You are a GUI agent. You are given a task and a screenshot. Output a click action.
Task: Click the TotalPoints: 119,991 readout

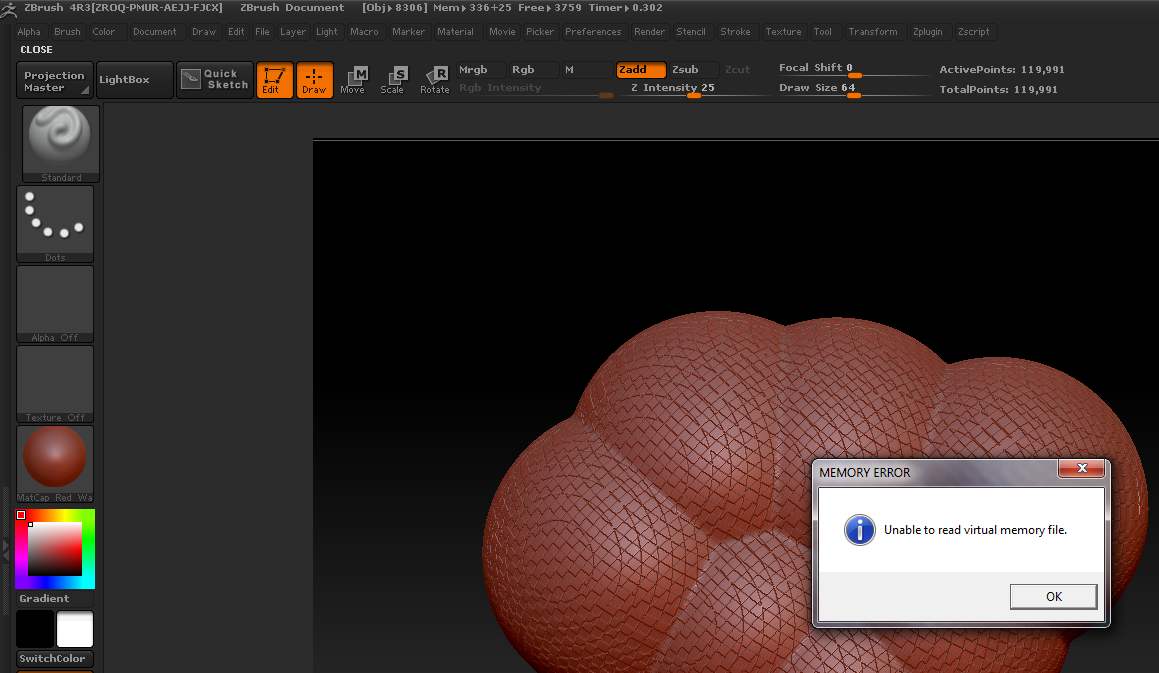pos(999,89)
